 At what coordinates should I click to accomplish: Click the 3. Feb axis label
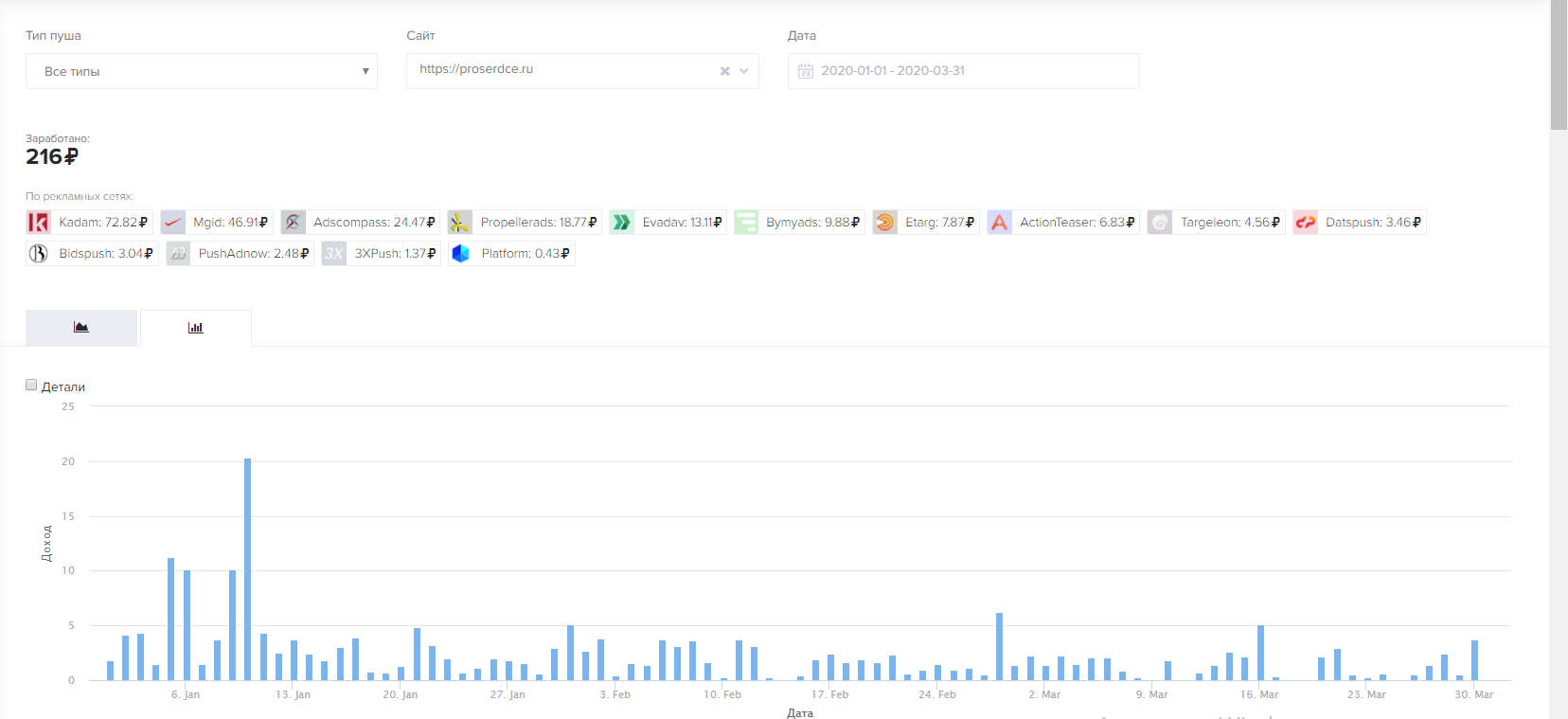pyautogui.click(x=615, y=694)
